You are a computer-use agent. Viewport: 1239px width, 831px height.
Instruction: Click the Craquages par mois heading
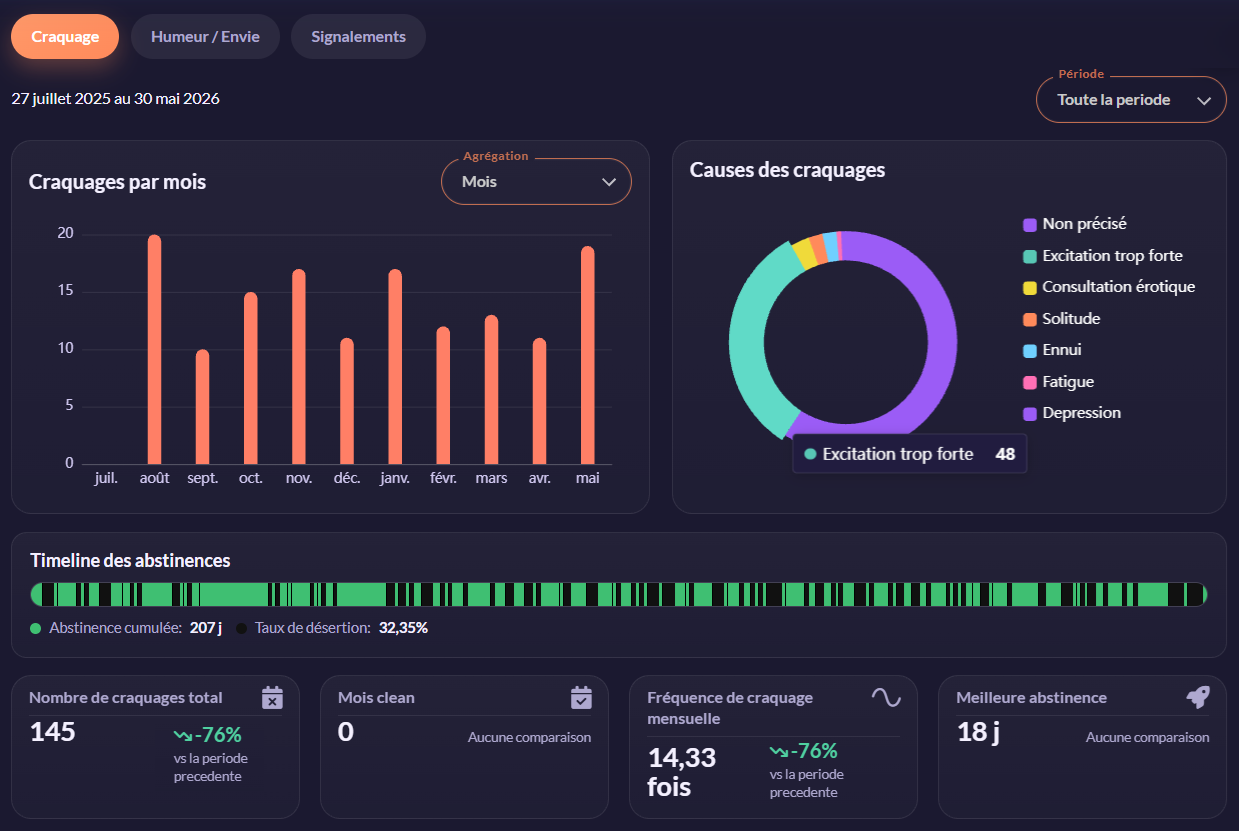[x=117, y=182]
